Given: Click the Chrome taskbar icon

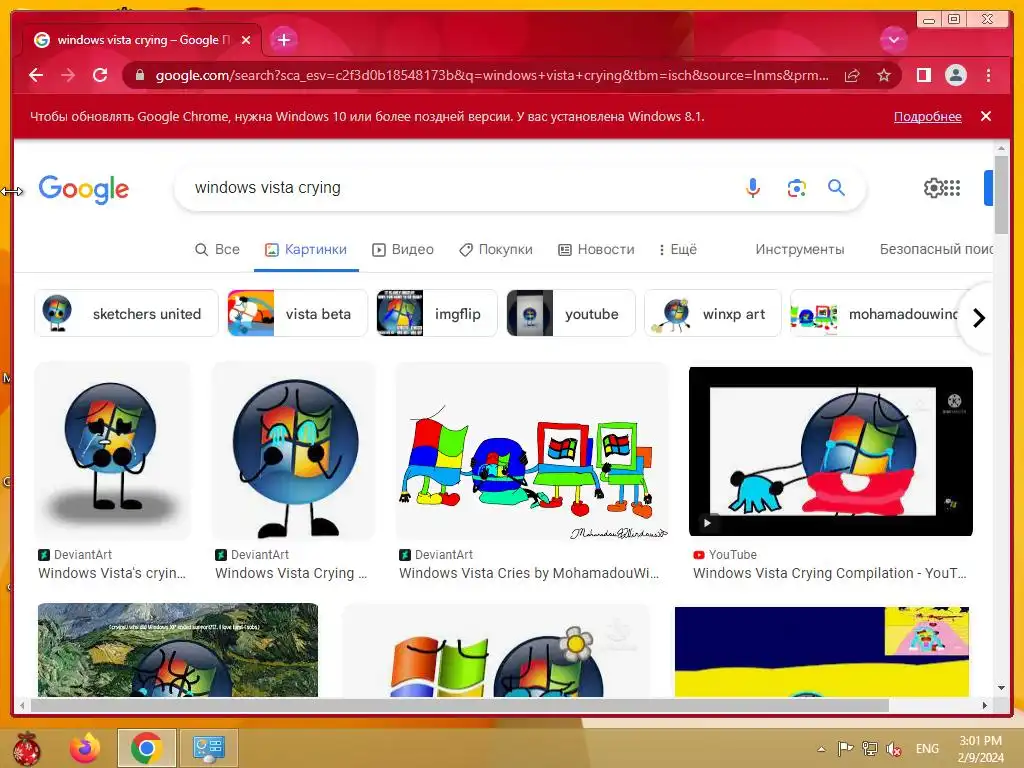Looking at the screenshot, I should point(146,748).
